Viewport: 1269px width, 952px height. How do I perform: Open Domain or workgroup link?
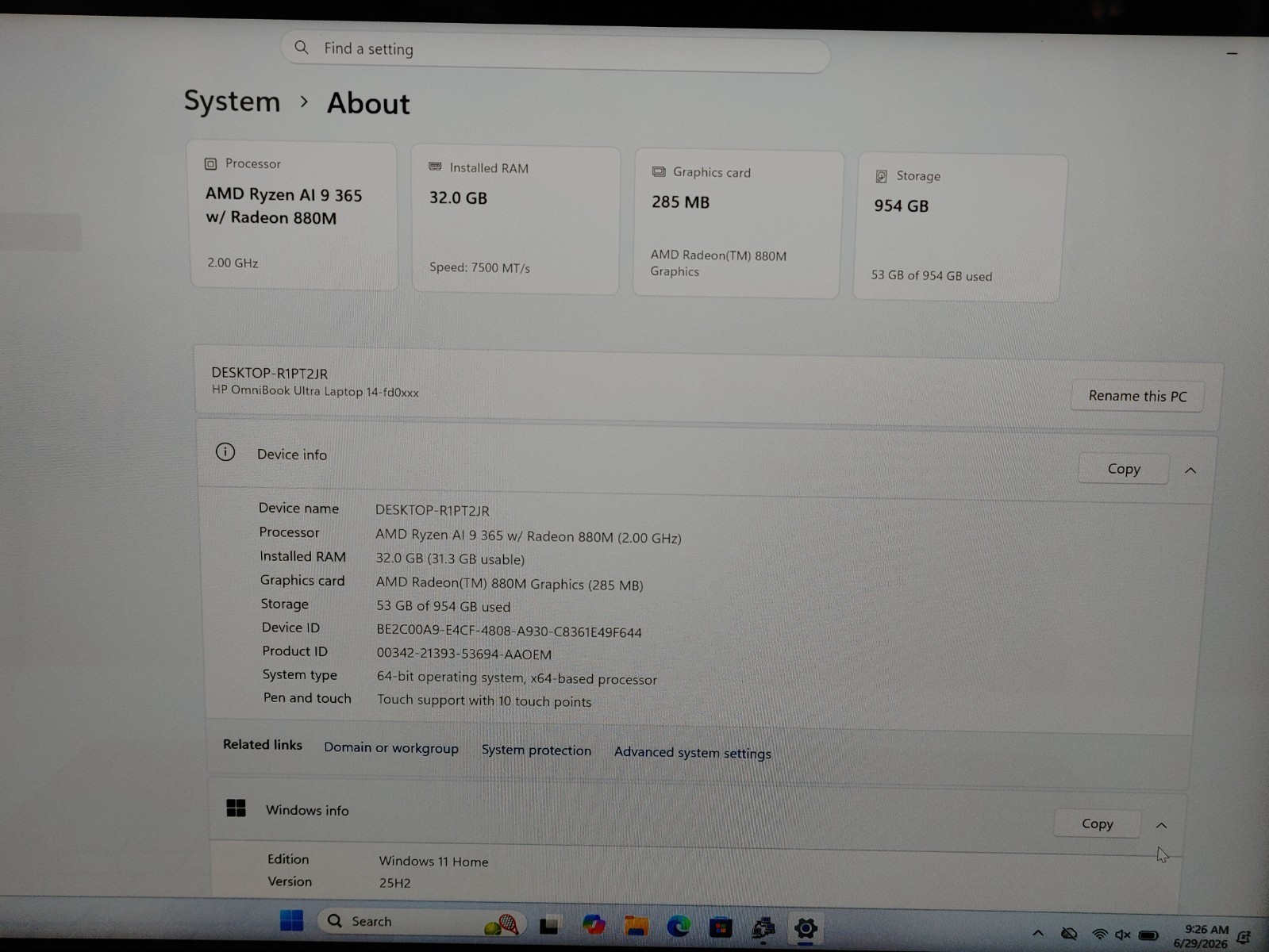(x=391, y=748)
